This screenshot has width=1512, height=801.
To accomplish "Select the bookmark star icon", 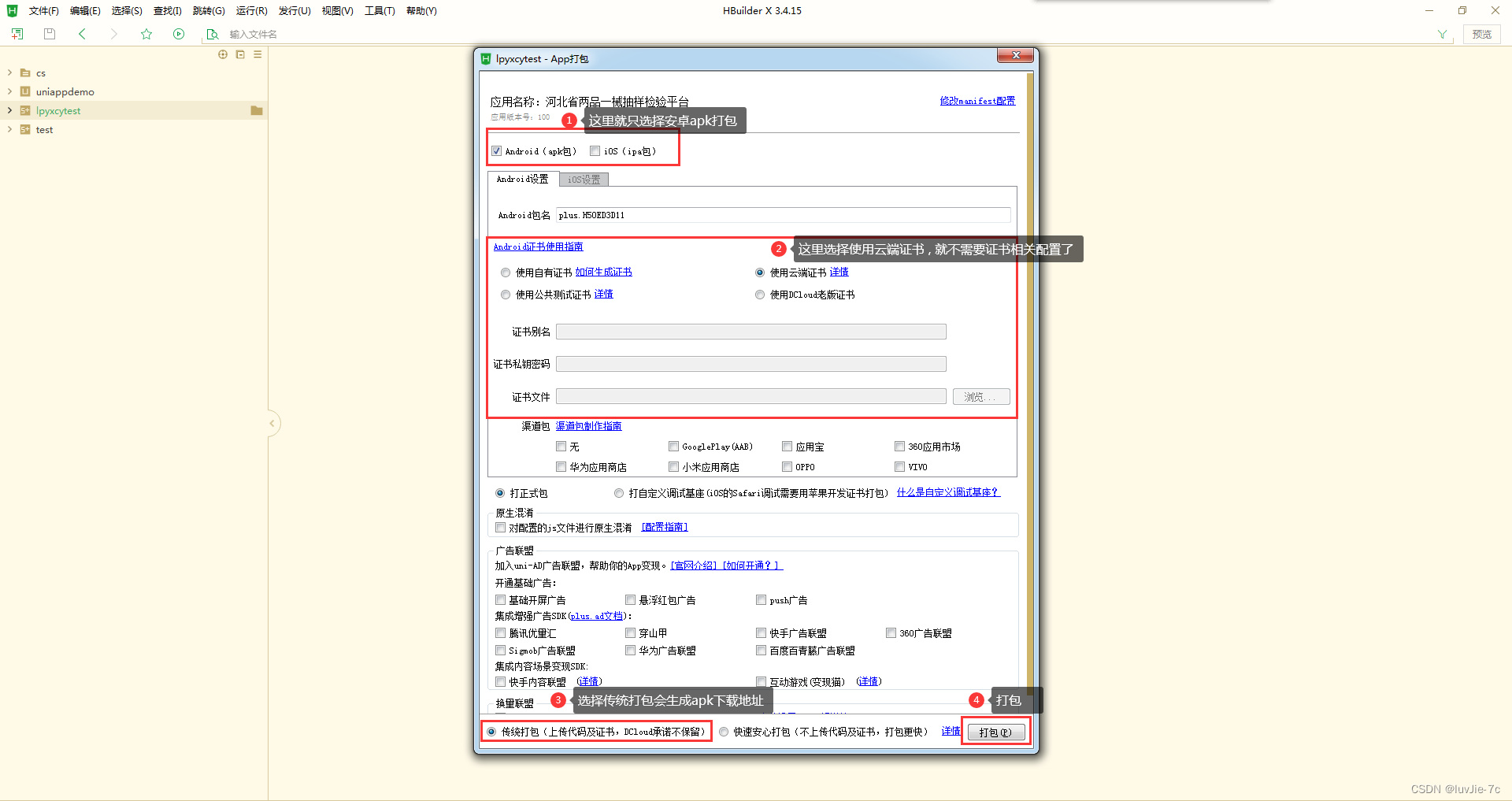I will click(146, 34).
